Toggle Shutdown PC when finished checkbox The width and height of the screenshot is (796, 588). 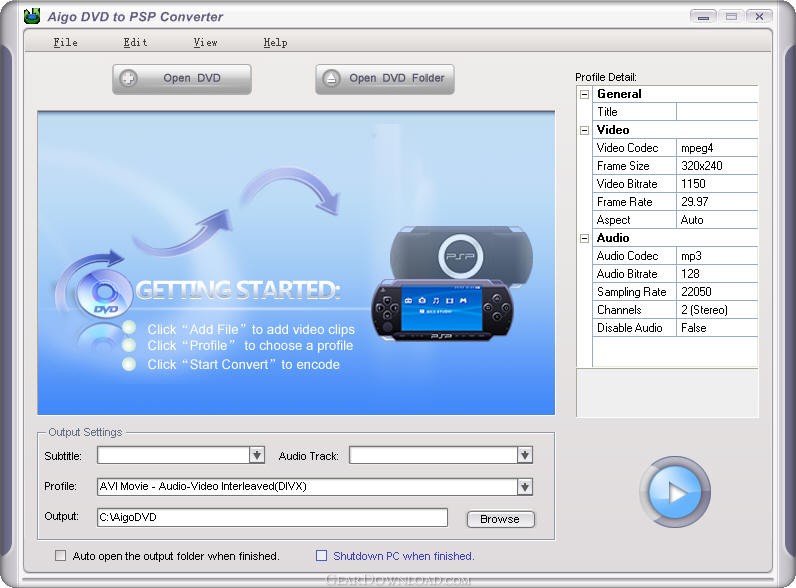[321, 556]
